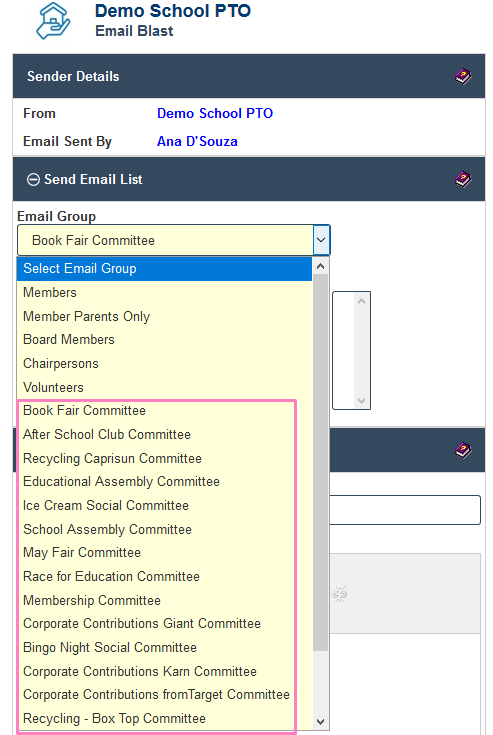
Task: Open help book icon in Send Email List header
Action: click(463, 179)
